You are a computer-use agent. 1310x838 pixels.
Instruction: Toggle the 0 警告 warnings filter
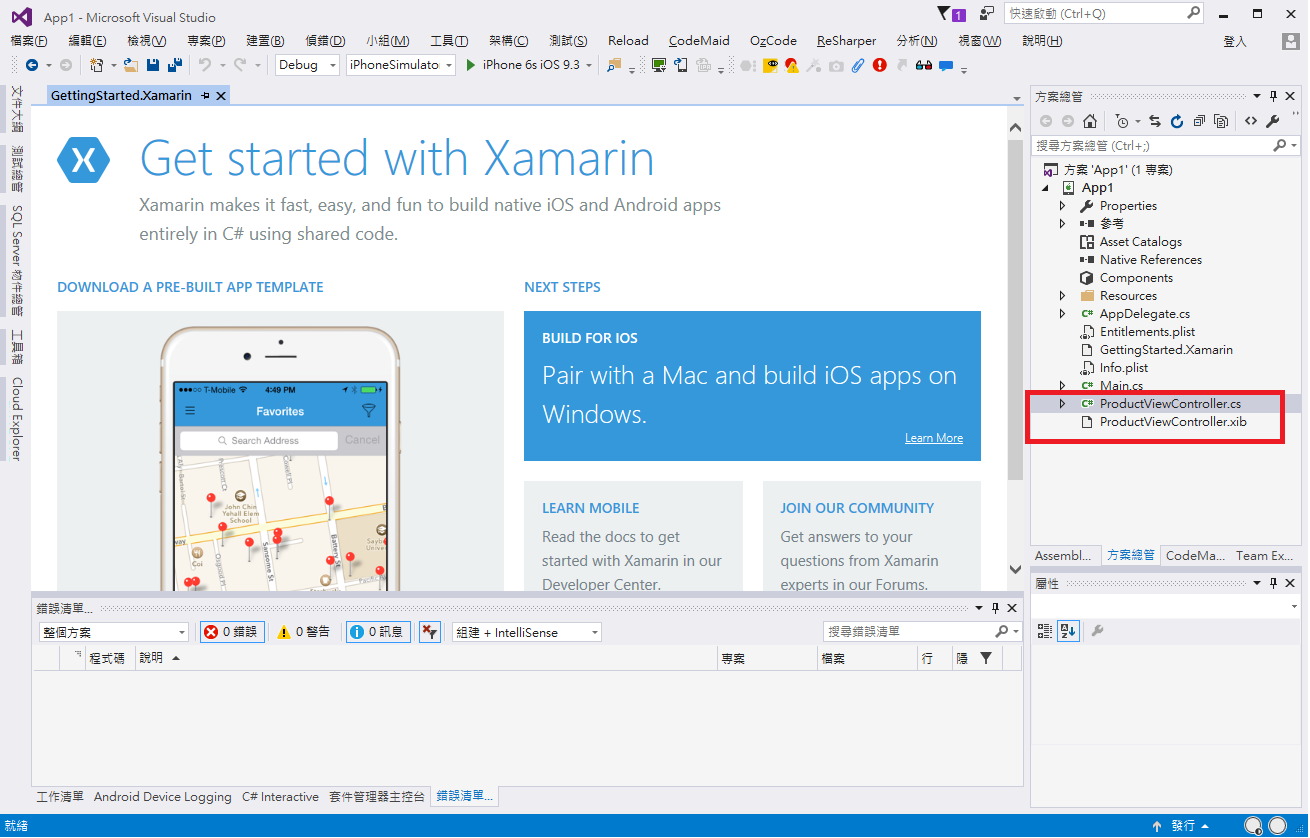[x=304, y=632]
